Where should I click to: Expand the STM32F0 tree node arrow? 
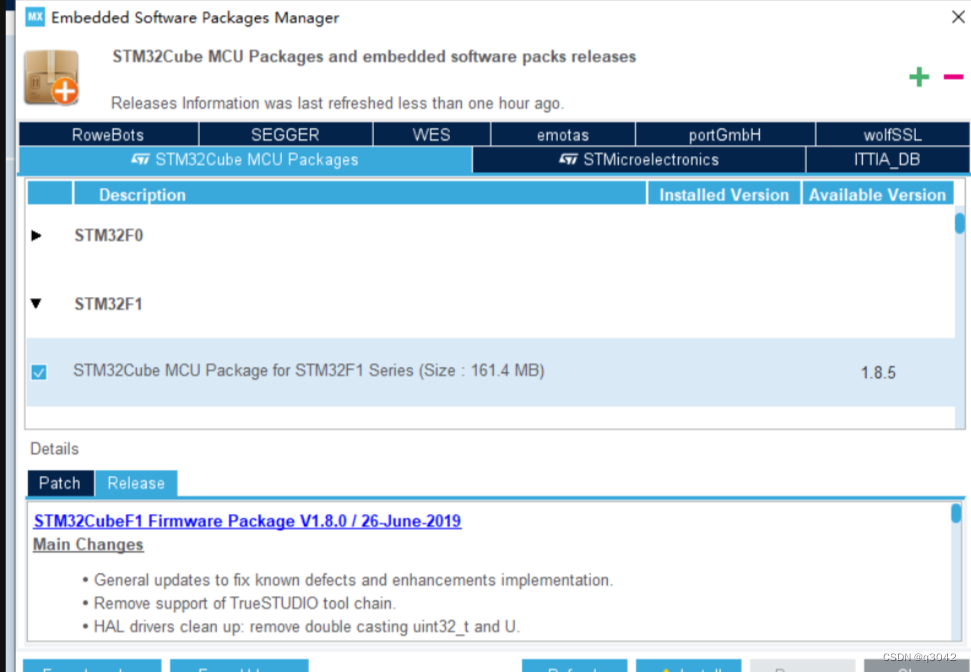click(x=36, y=235)
